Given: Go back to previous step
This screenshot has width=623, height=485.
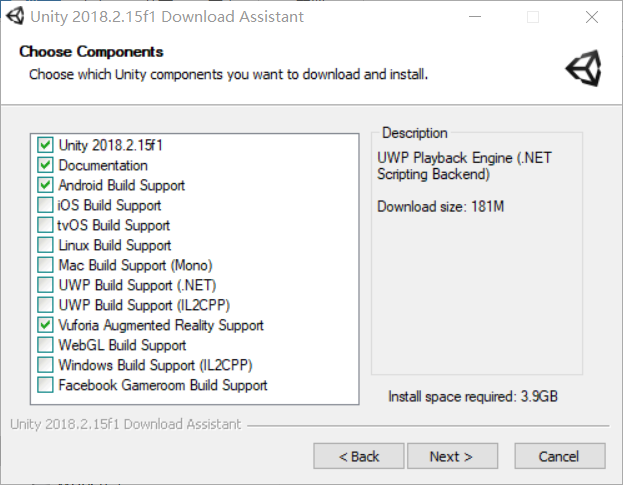Looking at the screenshot, I should point(359,456).
